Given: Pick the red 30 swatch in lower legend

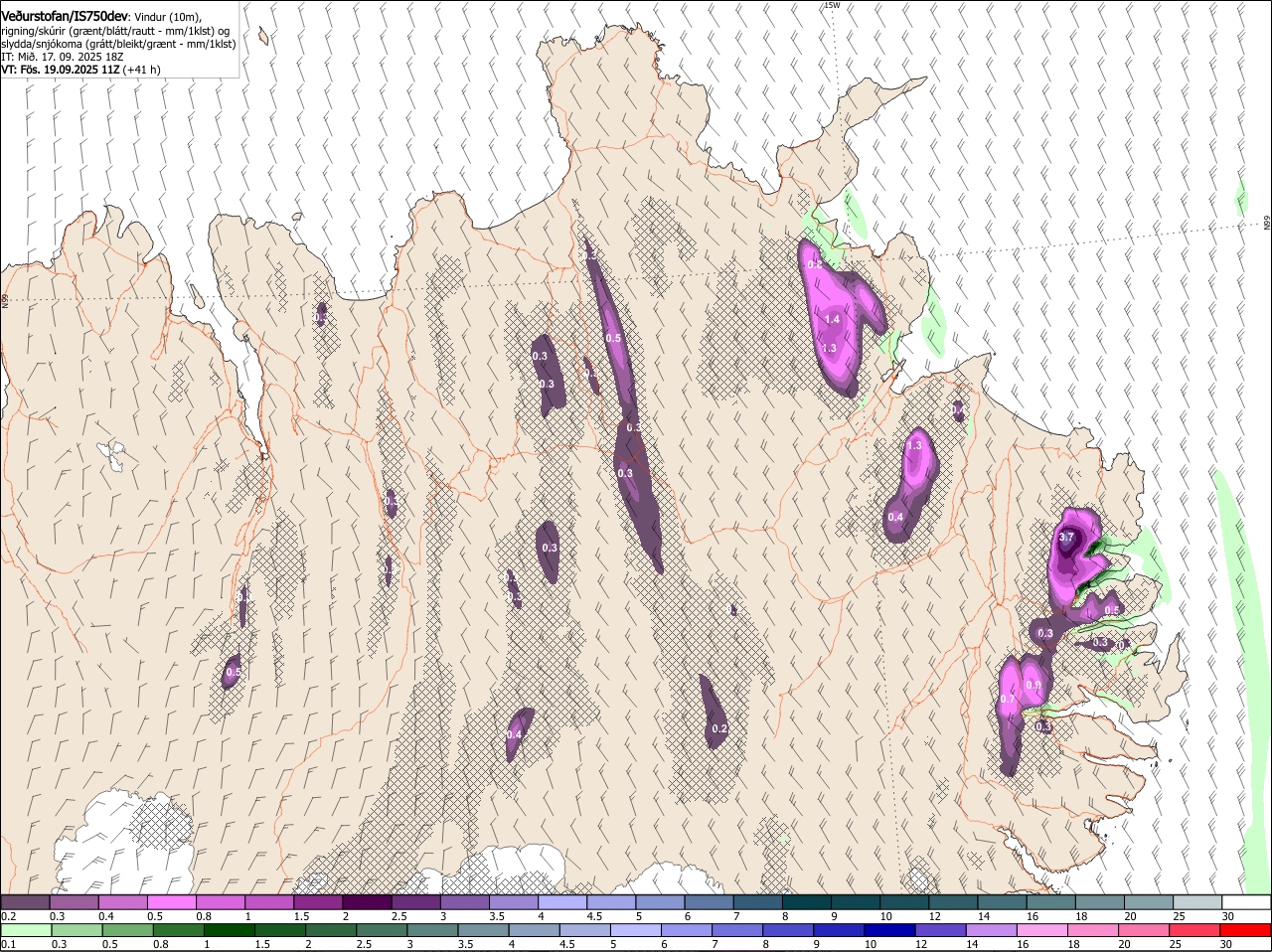Looking at the screenshot, I should pos(1244,930).
